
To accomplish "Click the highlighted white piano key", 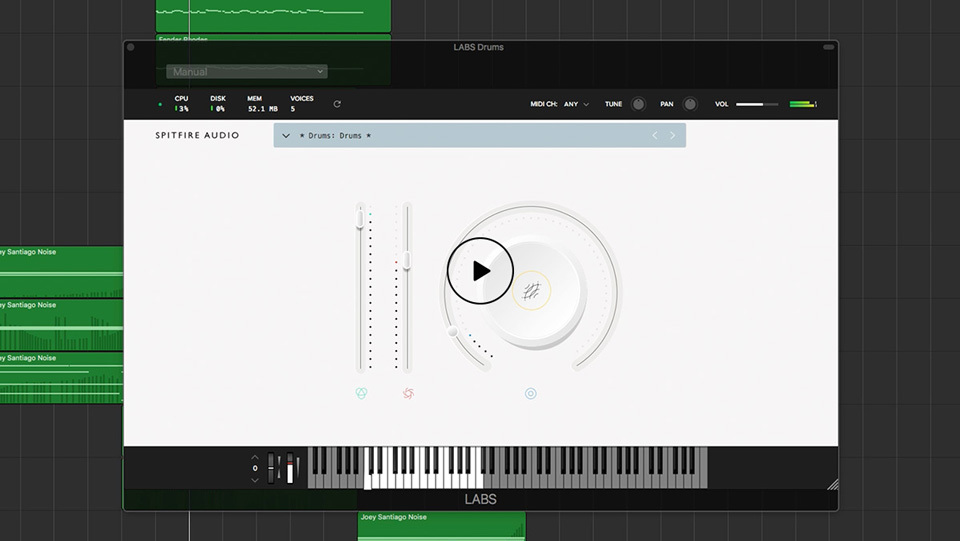I will [x=367, y=469].
